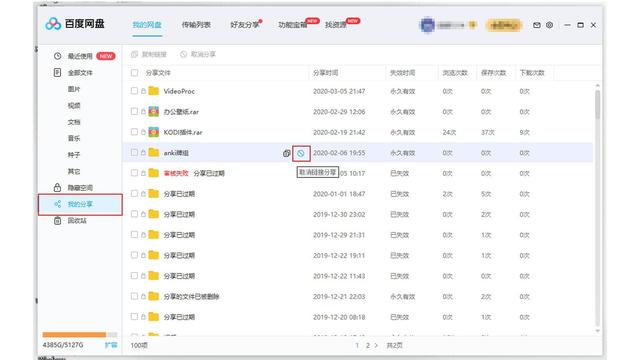Click the orange storage usage bar
The image size is (640, 360).
point(74,335)
